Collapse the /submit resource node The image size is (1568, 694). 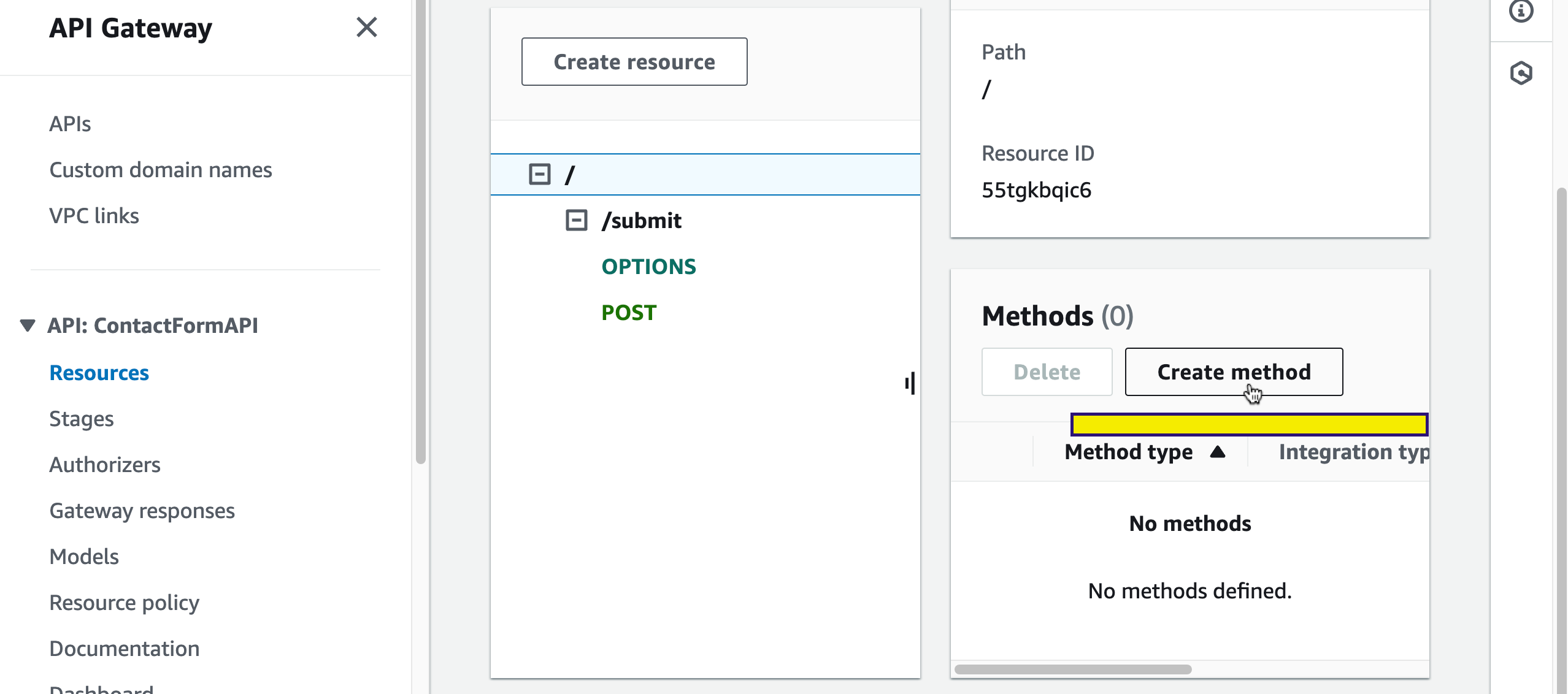pyautogui.click(x=576, y=221)
